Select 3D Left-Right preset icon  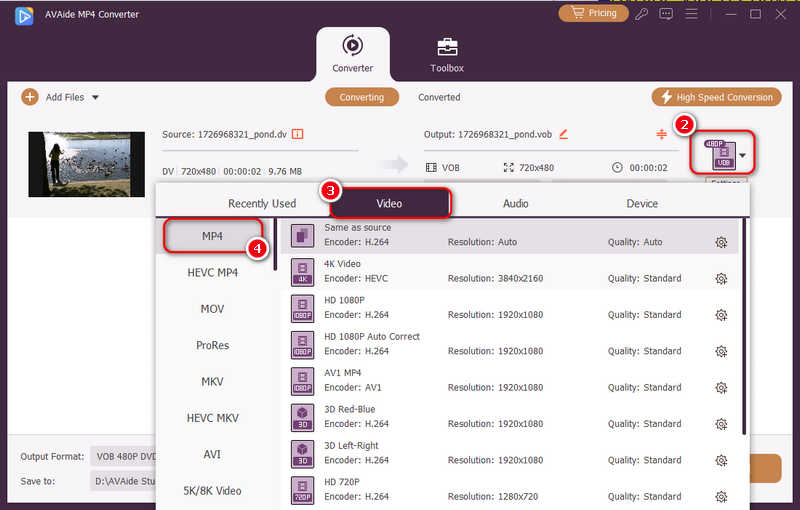click(x=303, y=453)
